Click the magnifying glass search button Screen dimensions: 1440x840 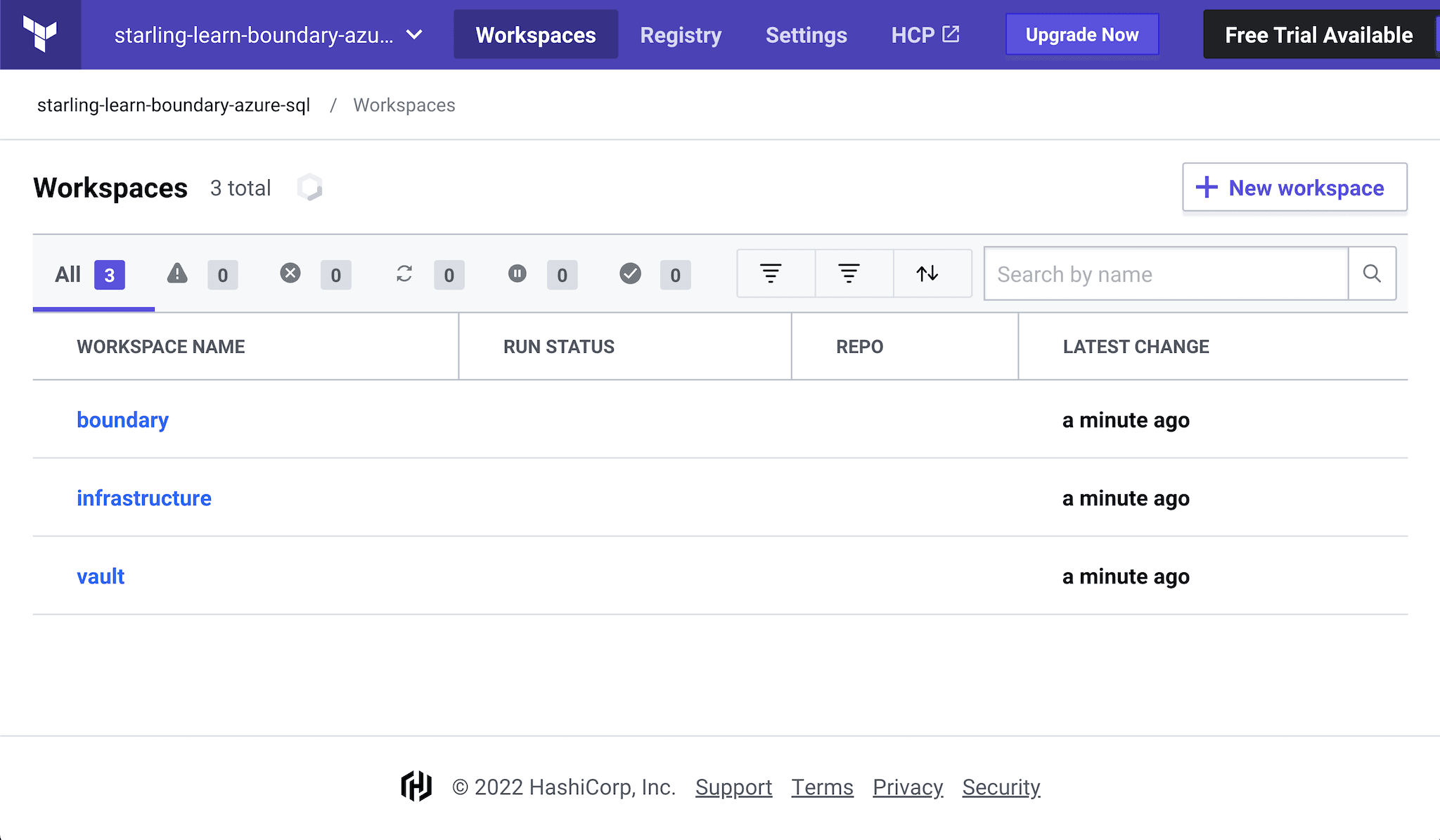[1372, 273]
